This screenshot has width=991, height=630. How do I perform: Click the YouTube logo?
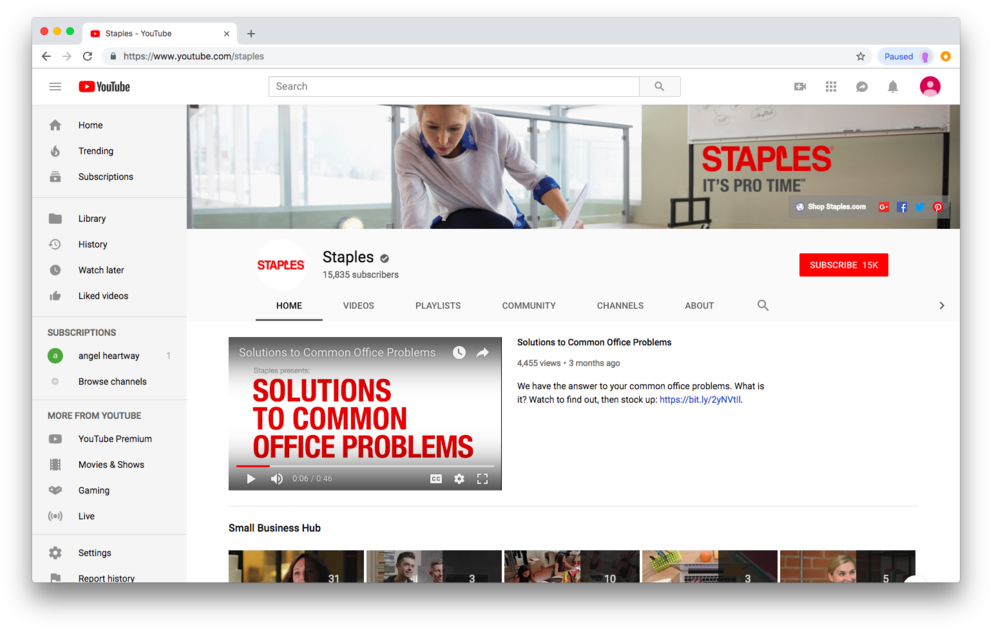[104, 87]
